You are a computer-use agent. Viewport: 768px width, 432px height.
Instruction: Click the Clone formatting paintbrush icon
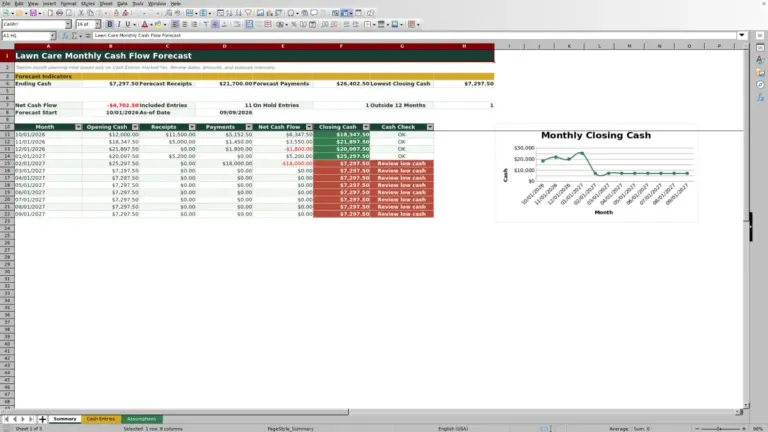tap(116, 13)
